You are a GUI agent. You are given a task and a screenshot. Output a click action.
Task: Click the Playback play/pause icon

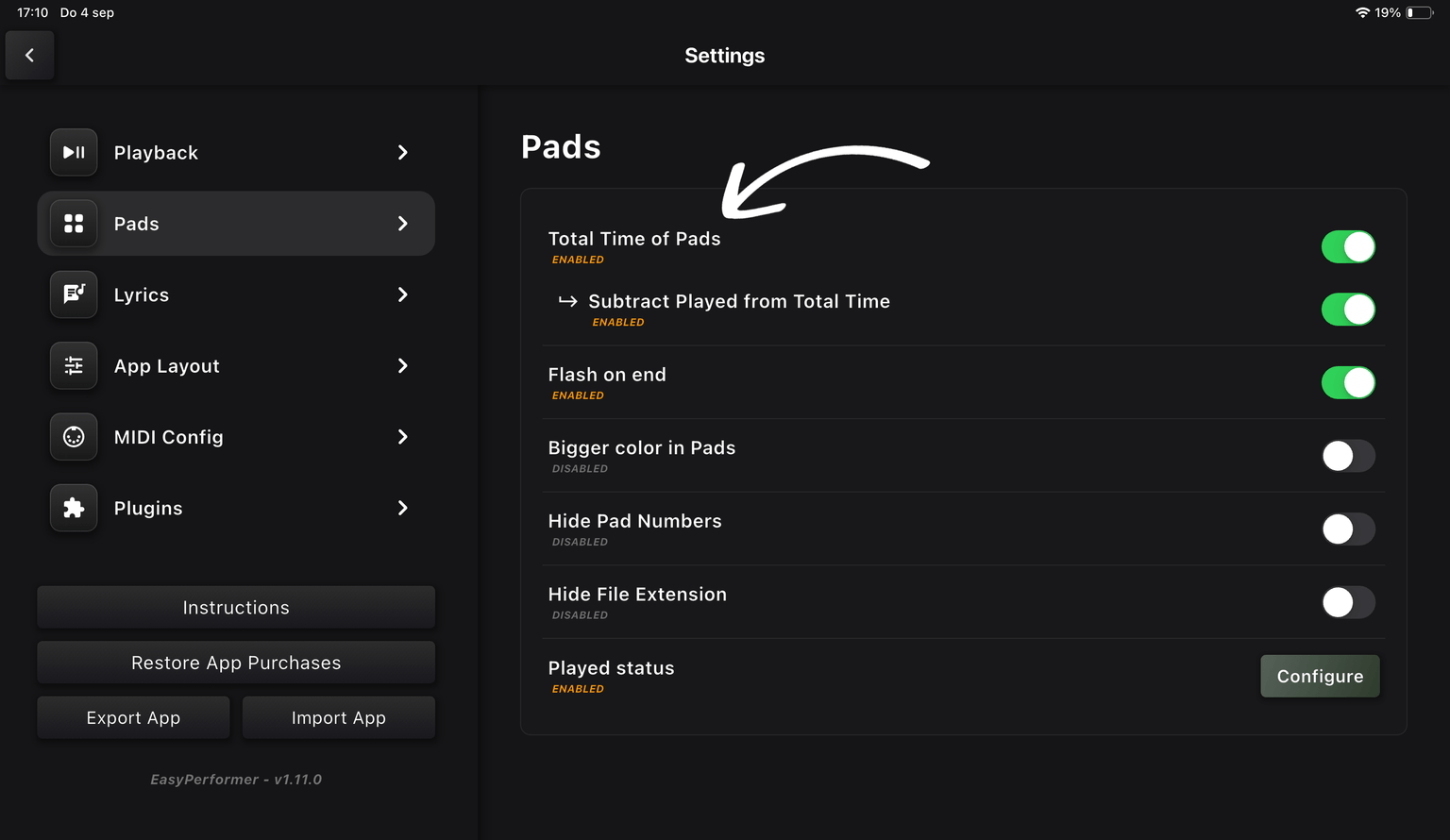74,153
